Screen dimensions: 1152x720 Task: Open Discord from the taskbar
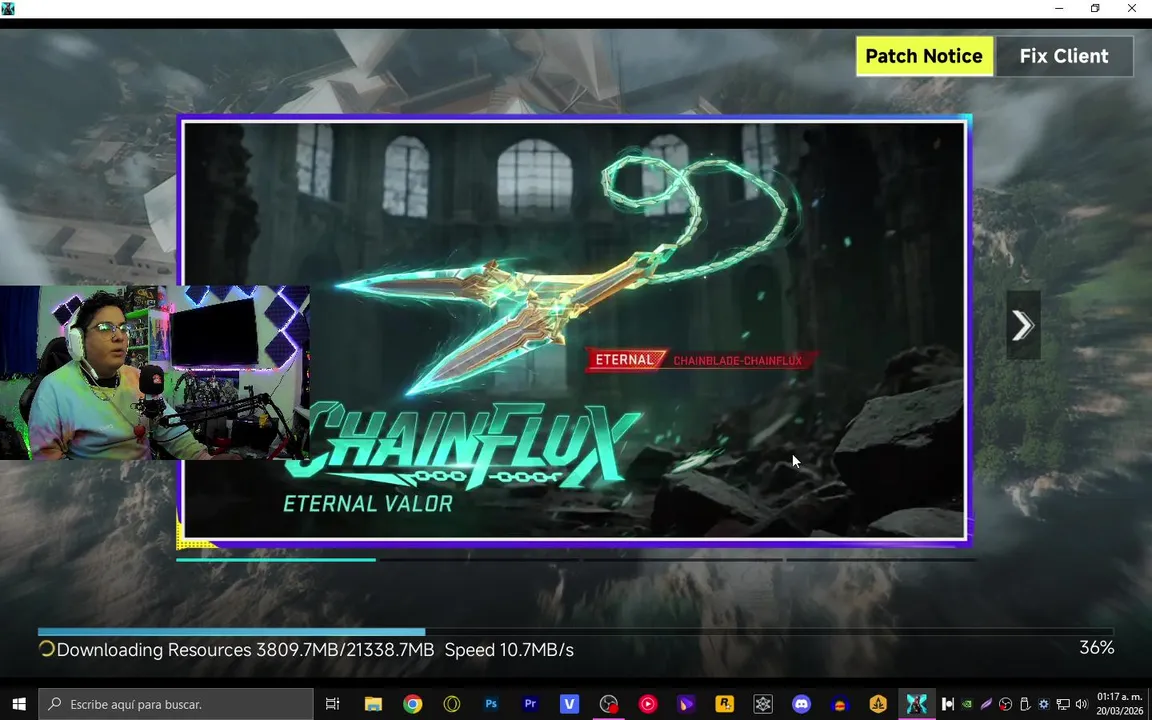click(802, 704)
